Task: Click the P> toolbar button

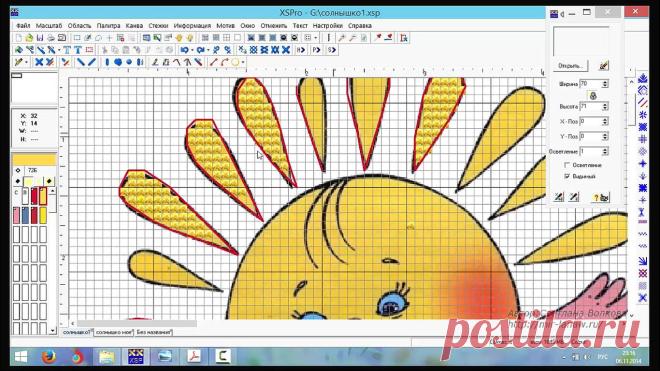Action: pyautogui.click(x=316, y=50)
